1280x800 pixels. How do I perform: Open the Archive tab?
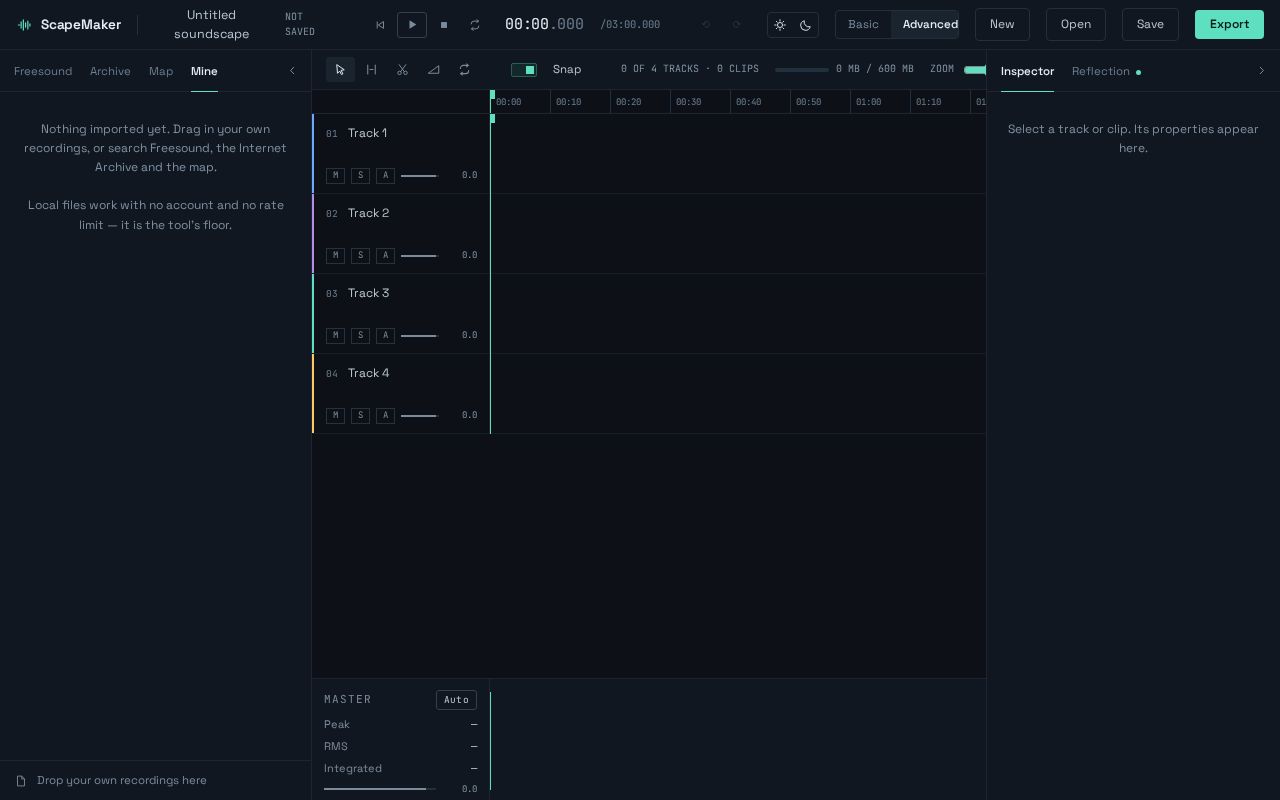(x=110, y=71)
